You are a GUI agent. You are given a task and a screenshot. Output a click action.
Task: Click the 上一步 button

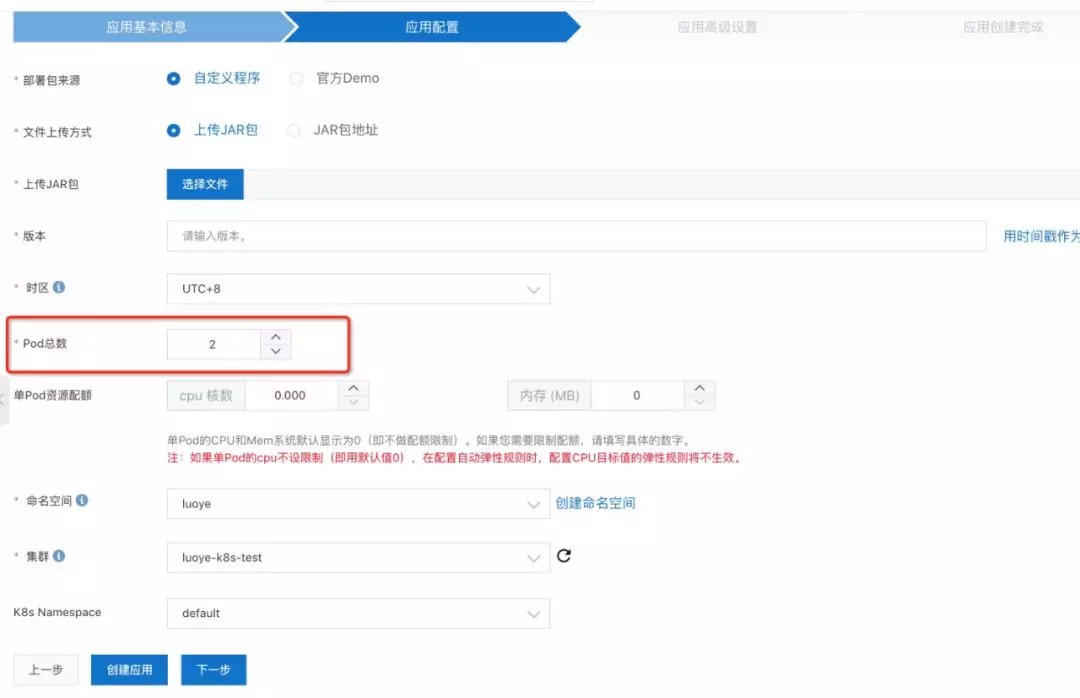coord(45,670)
